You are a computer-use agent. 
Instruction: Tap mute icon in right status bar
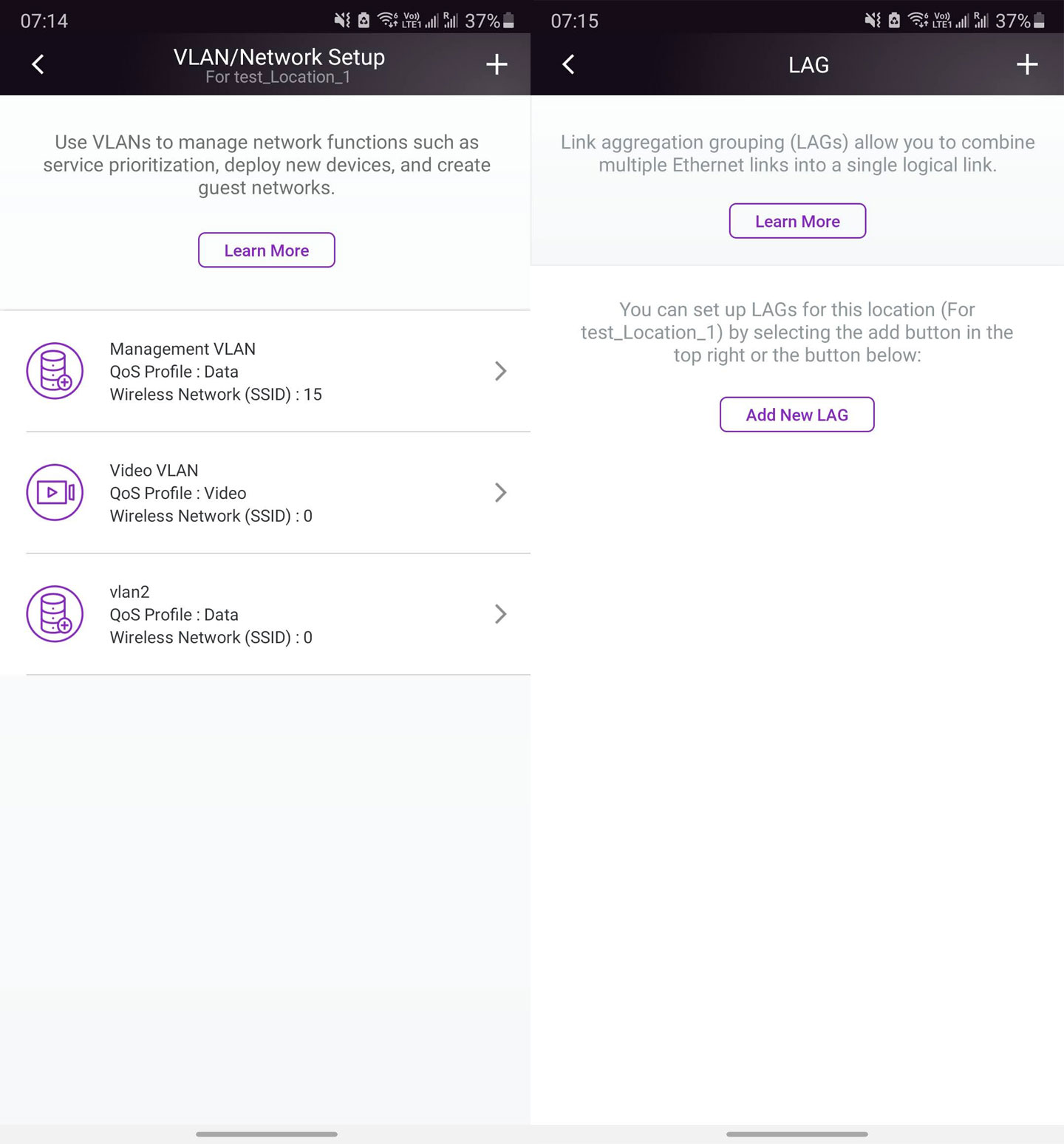[x=873, y=21]
